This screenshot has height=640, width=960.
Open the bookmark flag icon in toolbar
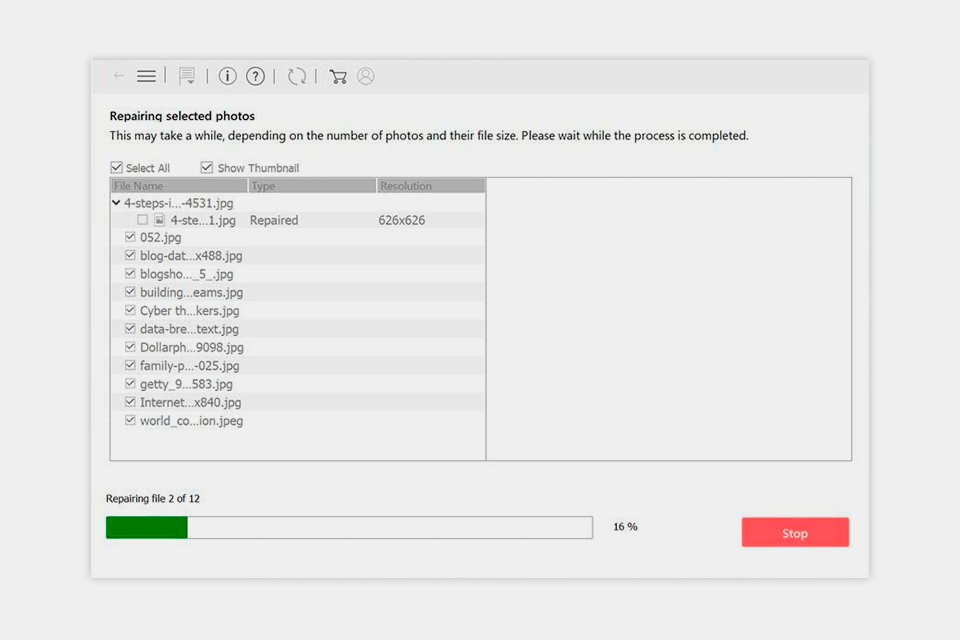point(187,75)
